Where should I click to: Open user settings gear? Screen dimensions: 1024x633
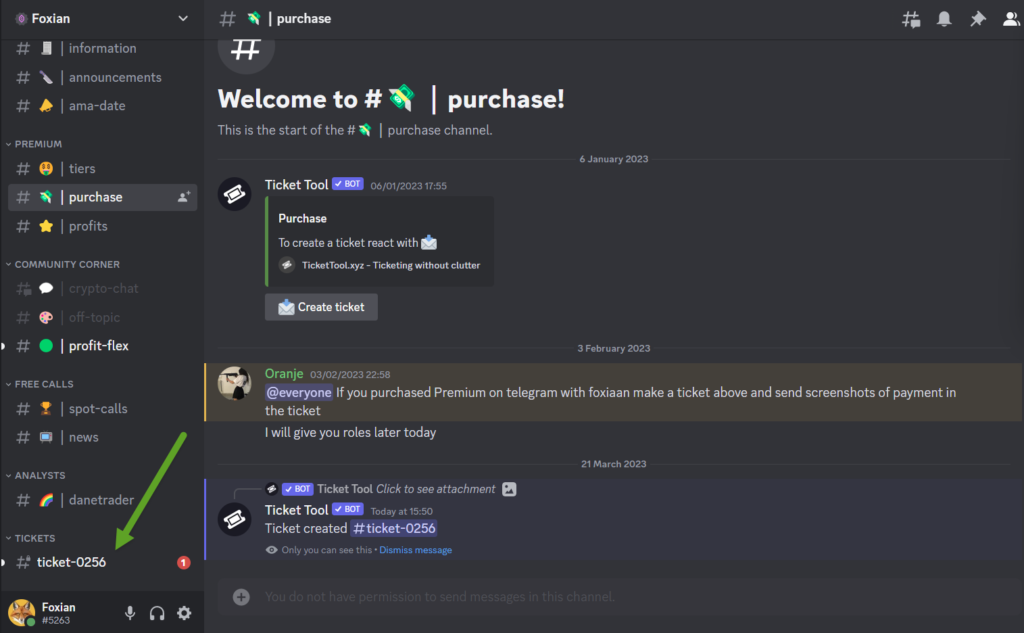tap(184, 613)
